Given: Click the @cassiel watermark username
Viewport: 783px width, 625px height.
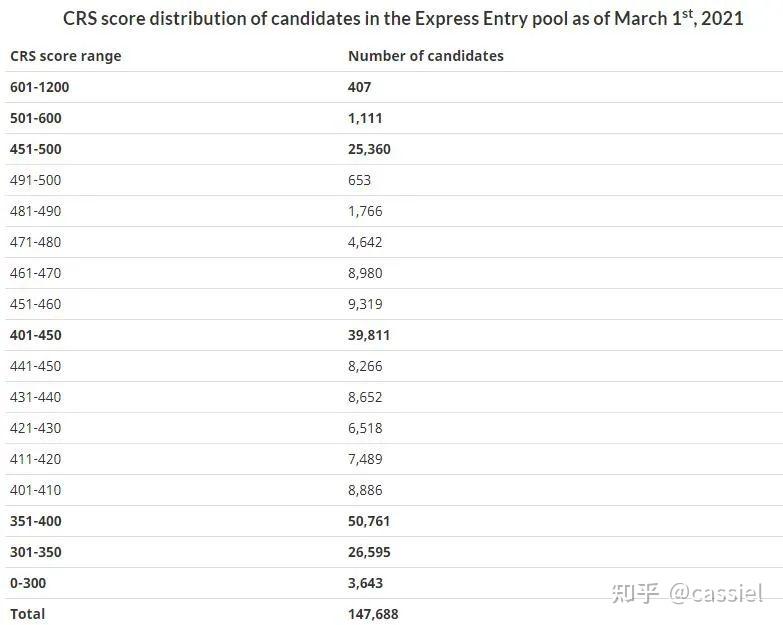Looking at the screenshot, I should 716,592.
